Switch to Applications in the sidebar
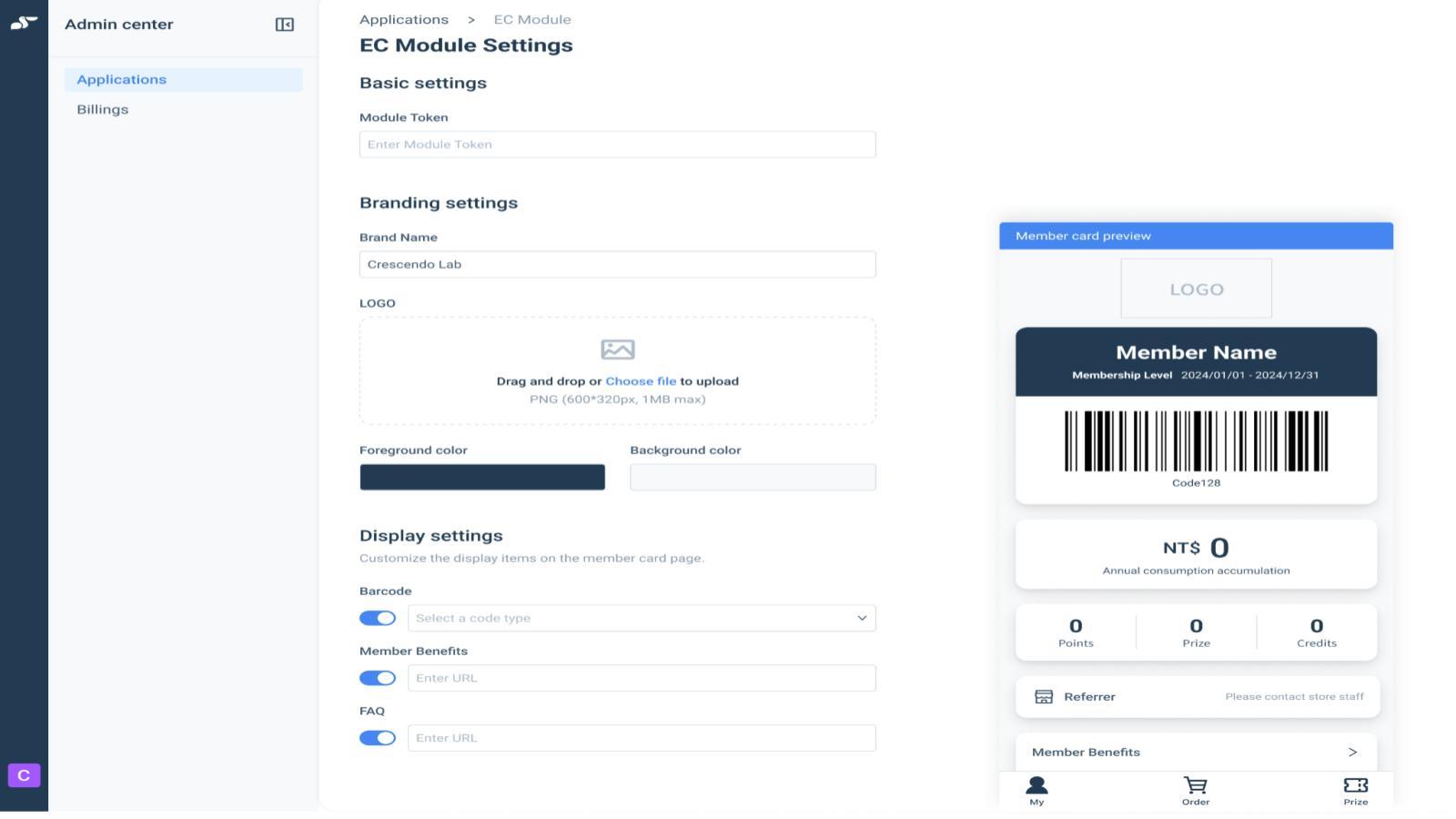 (x=121, y=79)
